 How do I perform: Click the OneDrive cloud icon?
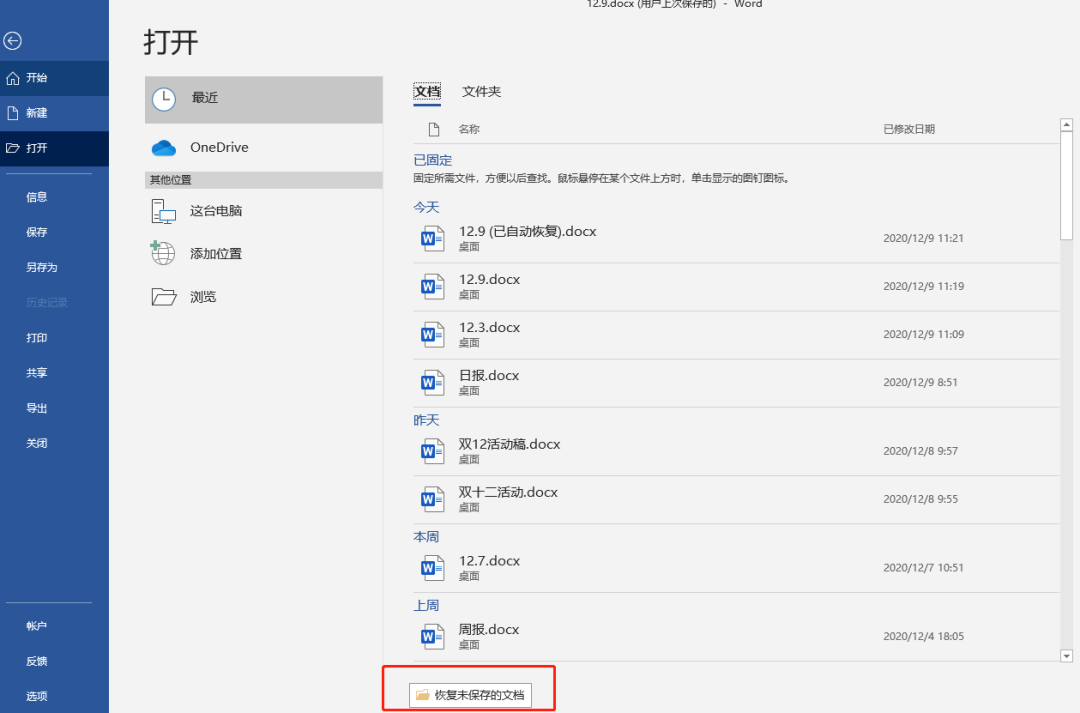(164, 148)
